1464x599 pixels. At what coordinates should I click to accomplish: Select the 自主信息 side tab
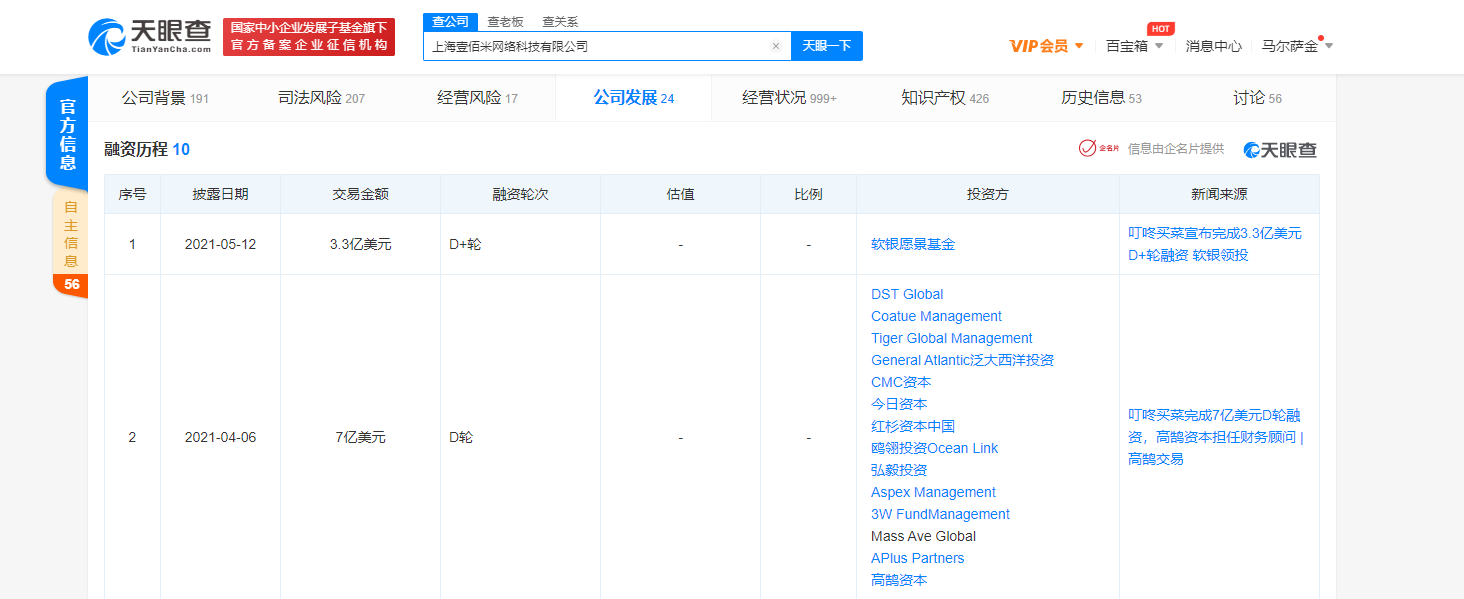[x=70, y=233]
